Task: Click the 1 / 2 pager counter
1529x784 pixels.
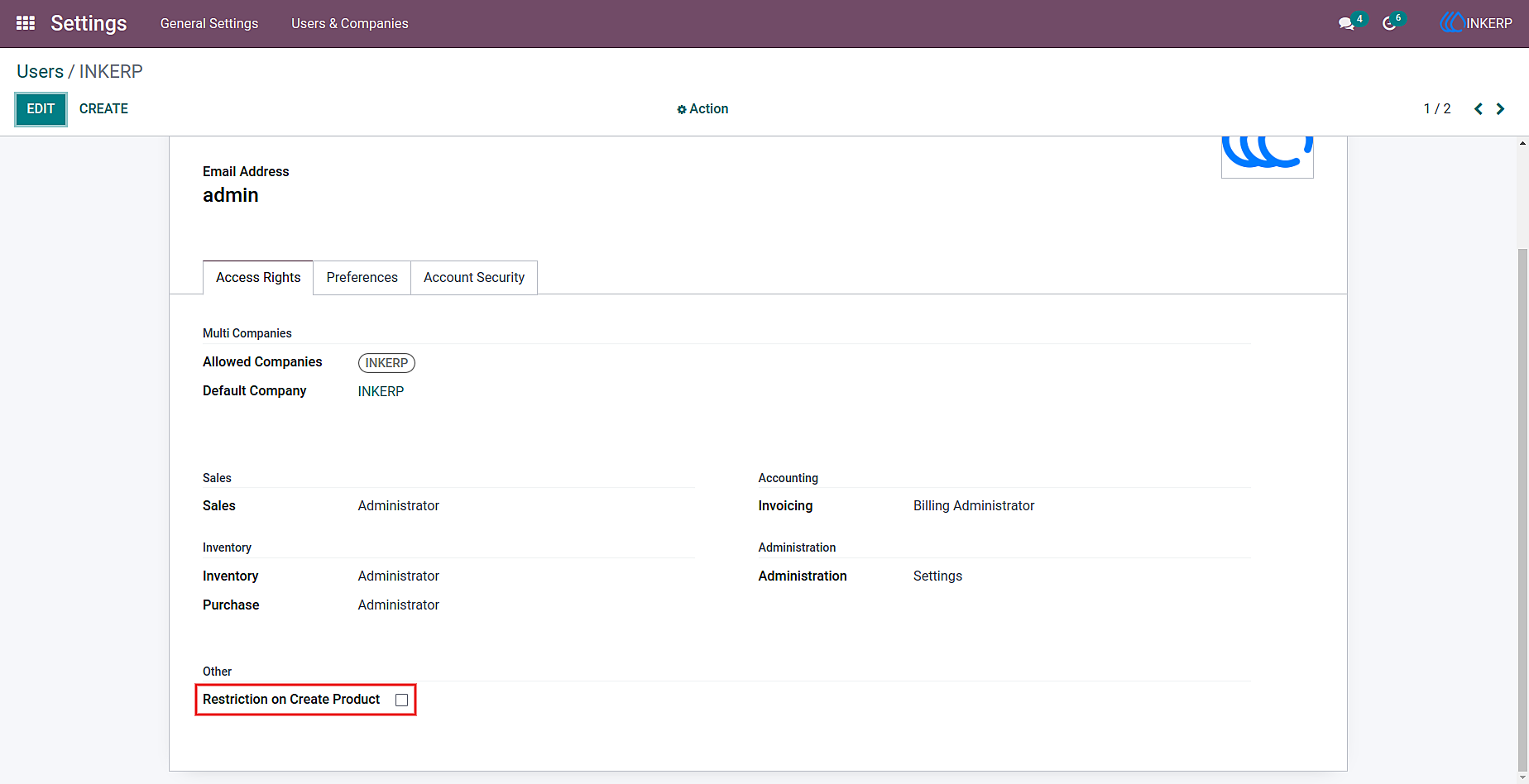Action: pyautogui.click(x=1436, y=109)
